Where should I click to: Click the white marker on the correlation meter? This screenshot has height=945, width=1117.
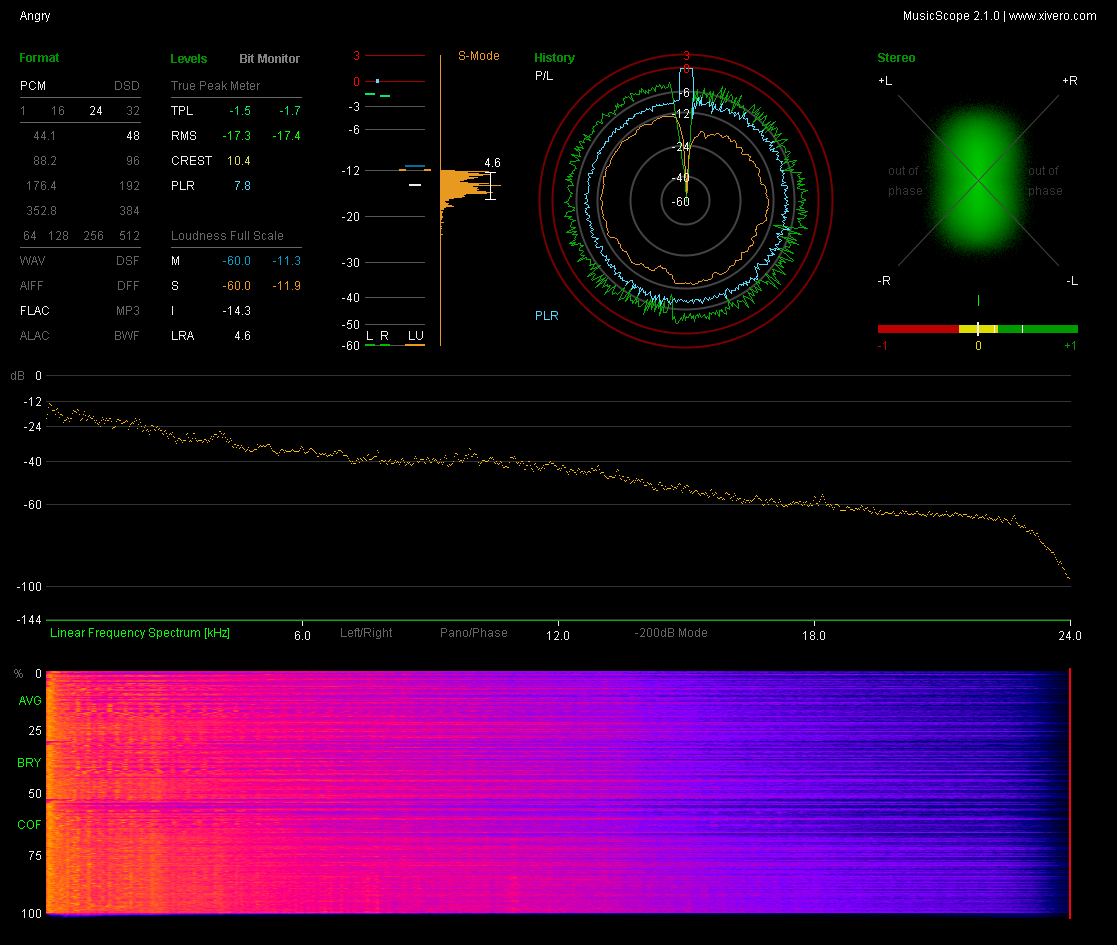tap(978, 329)
